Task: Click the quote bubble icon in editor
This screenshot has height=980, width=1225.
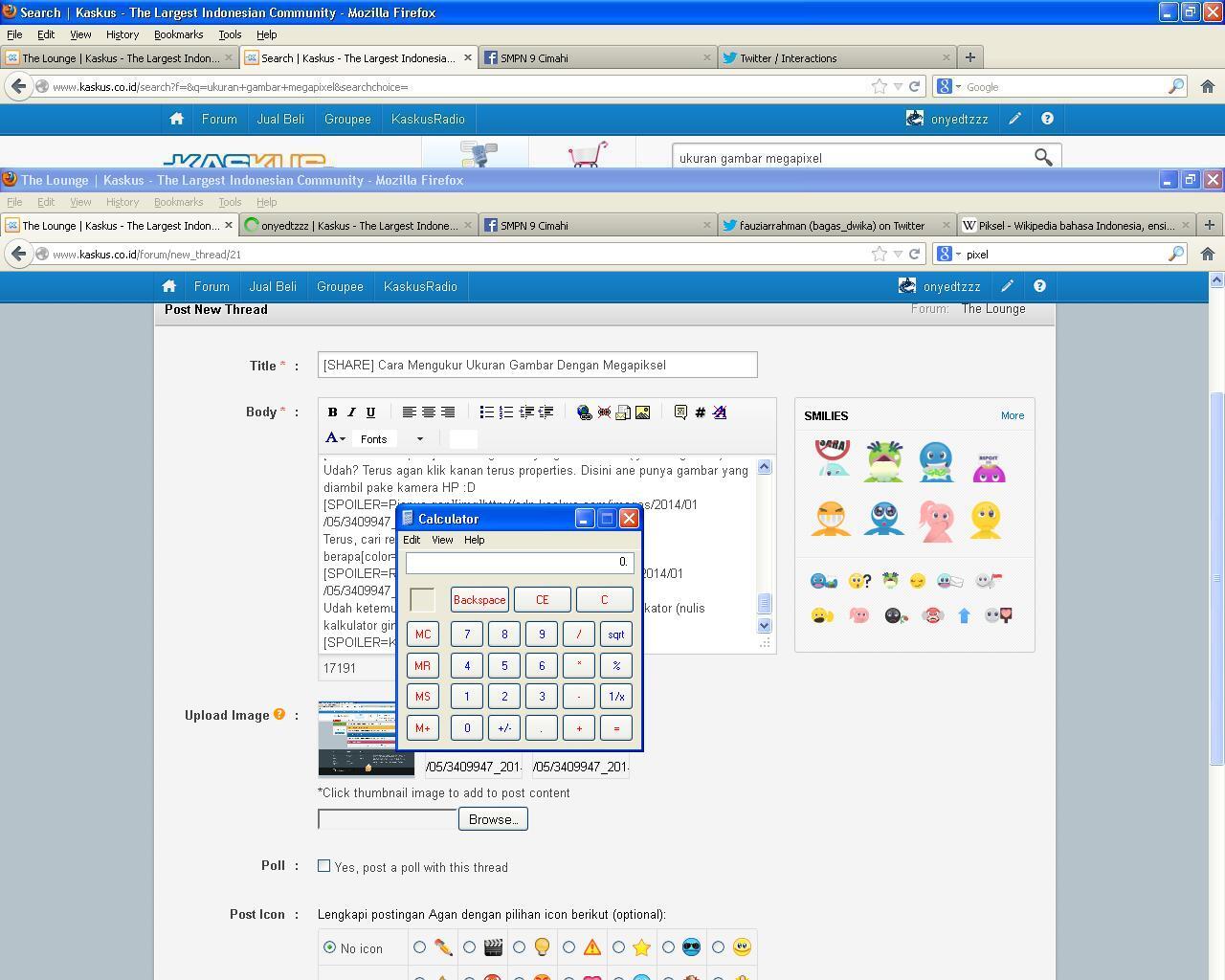Action: click(680, 412)
